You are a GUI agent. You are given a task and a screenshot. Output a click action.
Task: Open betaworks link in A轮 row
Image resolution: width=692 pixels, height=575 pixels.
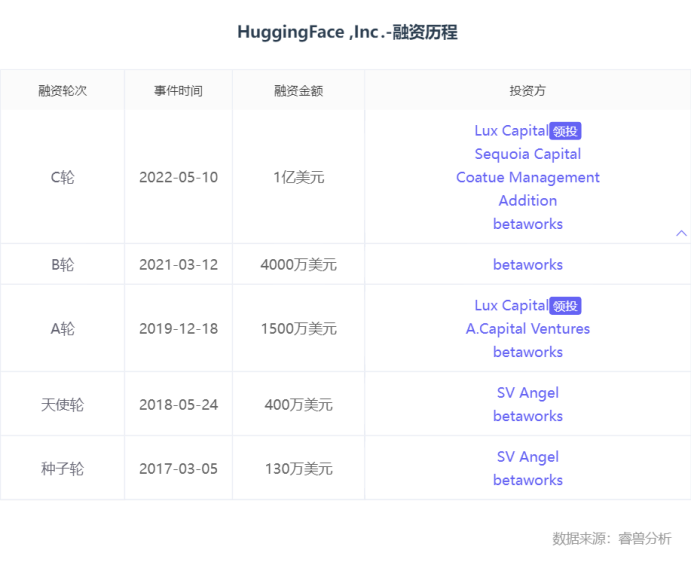[x=528, y=352]
